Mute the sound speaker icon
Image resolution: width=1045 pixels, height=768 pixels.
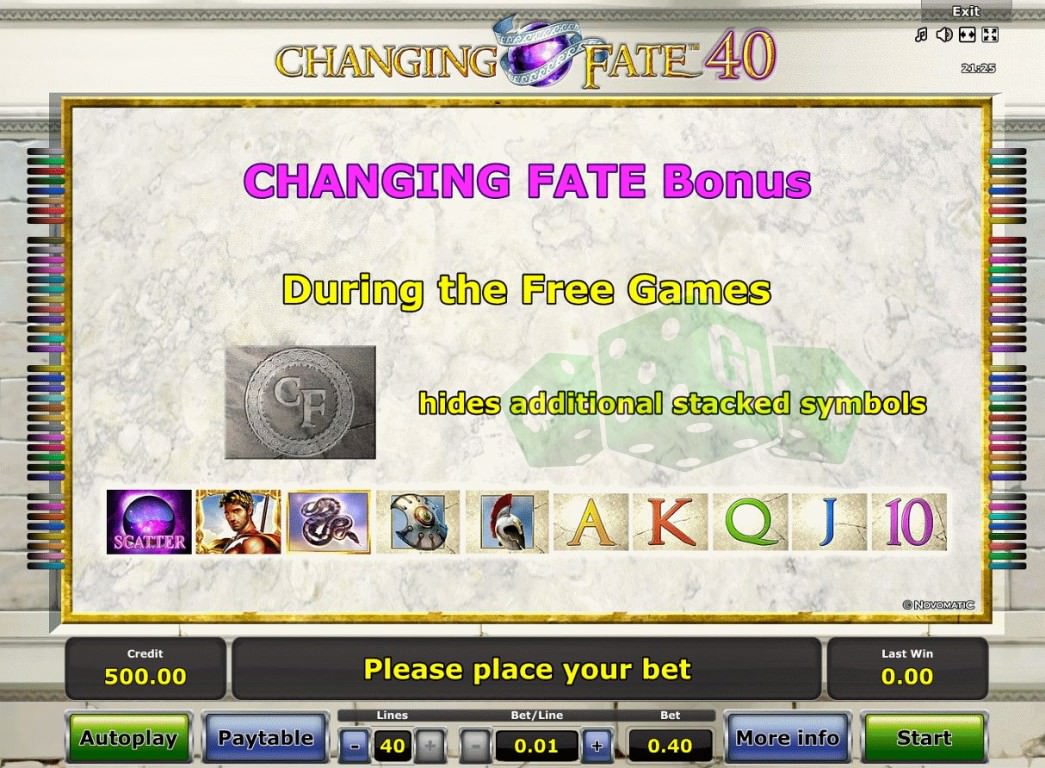[x=944, y=34]
